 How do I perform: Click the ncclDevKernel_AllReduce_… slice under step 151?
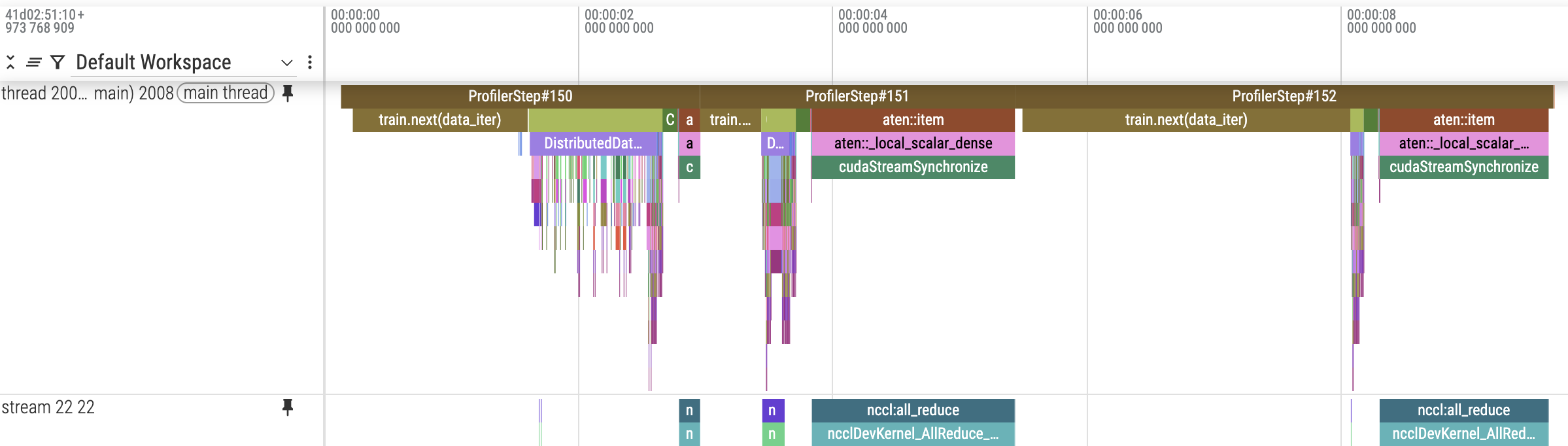(913, 434)
